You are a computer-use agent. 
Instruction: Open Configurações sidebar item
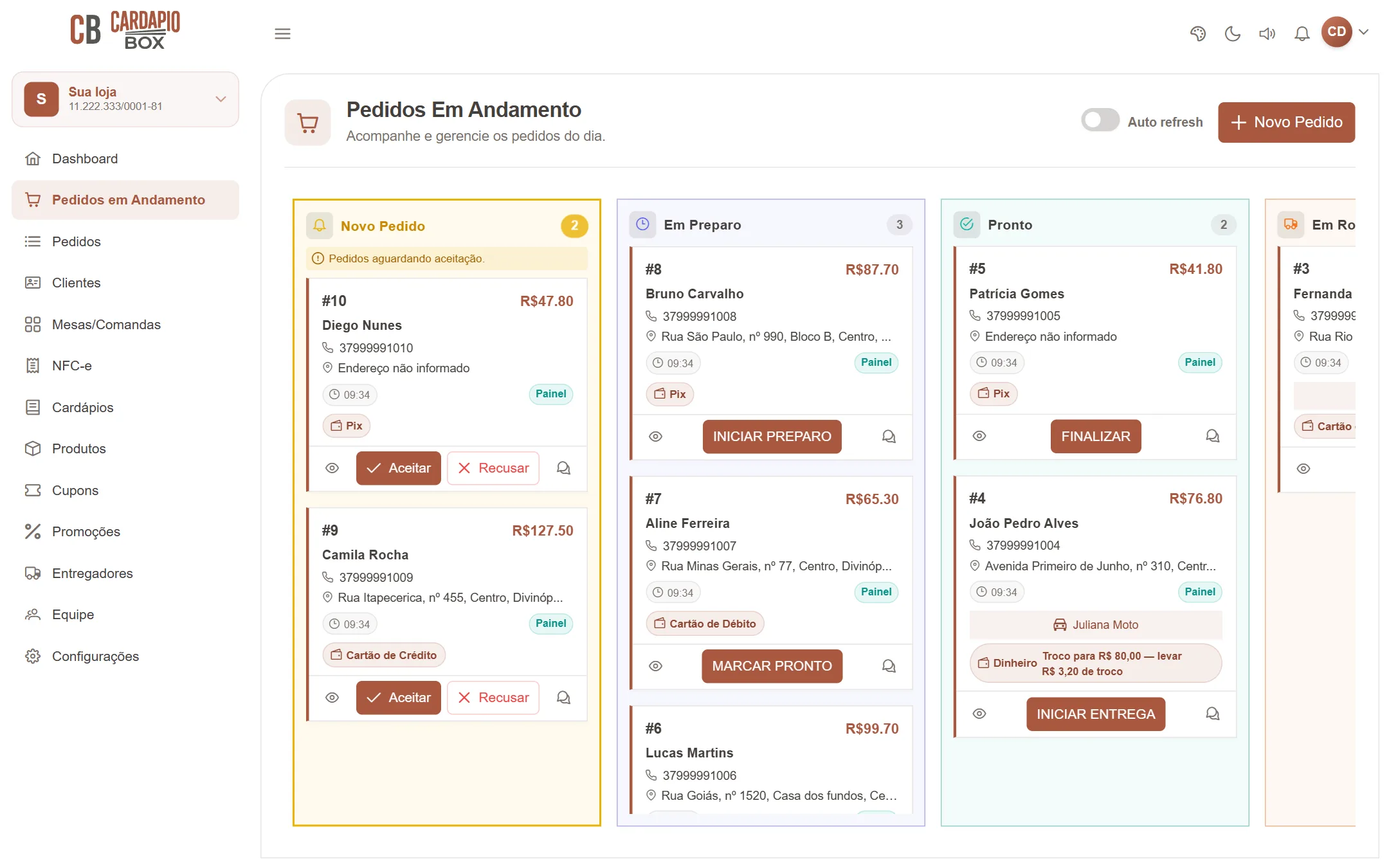[x=125, y=656]
